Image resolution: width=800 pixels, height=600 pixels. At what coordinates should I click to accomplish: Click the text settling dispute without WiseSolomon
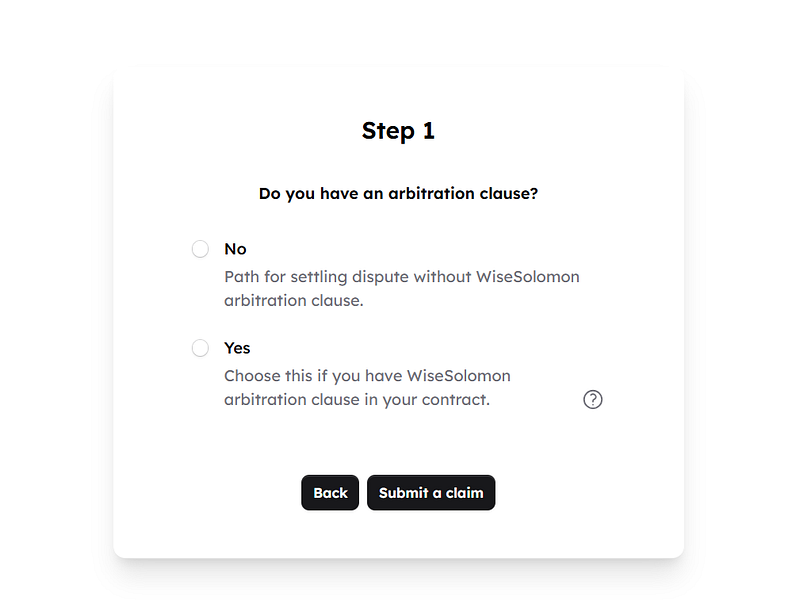tap(420, 276)
